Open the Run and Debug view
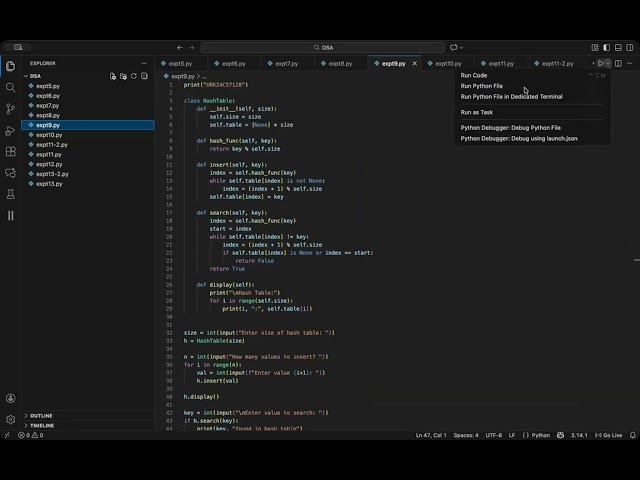The width and height of the screenshot is (640, 480). pyautogui.click(x=11, y=131)
